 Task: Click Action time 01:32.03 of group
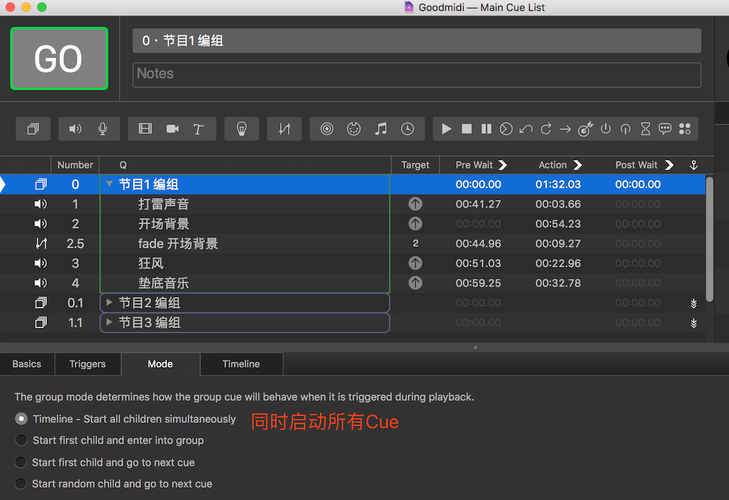[x=558, y=184]
